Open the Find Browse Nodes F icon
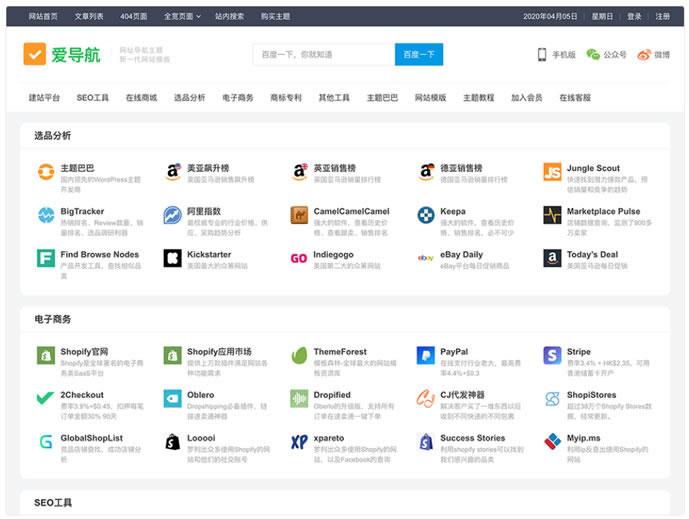Viewport: 689px width, 519px height. click(46, 258)
